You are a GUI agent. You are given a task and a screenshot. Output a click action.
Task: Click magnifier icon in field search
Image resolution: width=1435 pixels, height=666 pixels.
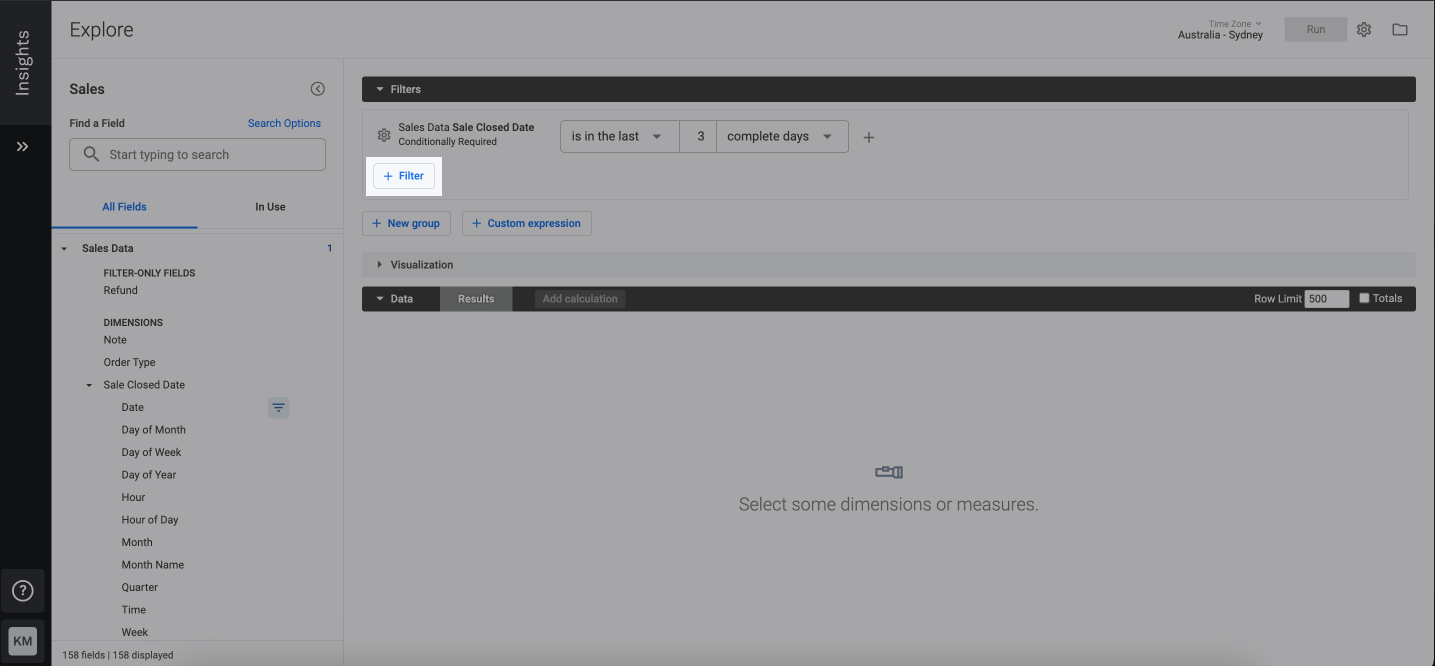pos(91,155)
